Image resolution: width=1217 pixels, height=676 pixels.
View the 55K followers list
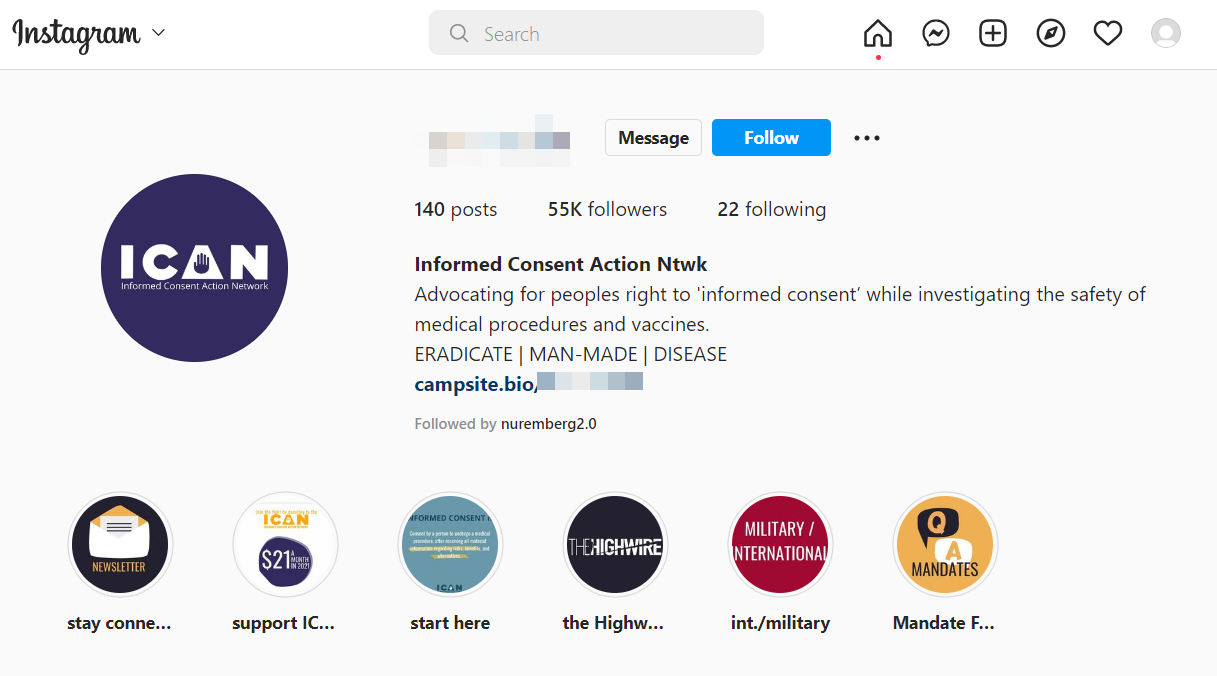607,210
